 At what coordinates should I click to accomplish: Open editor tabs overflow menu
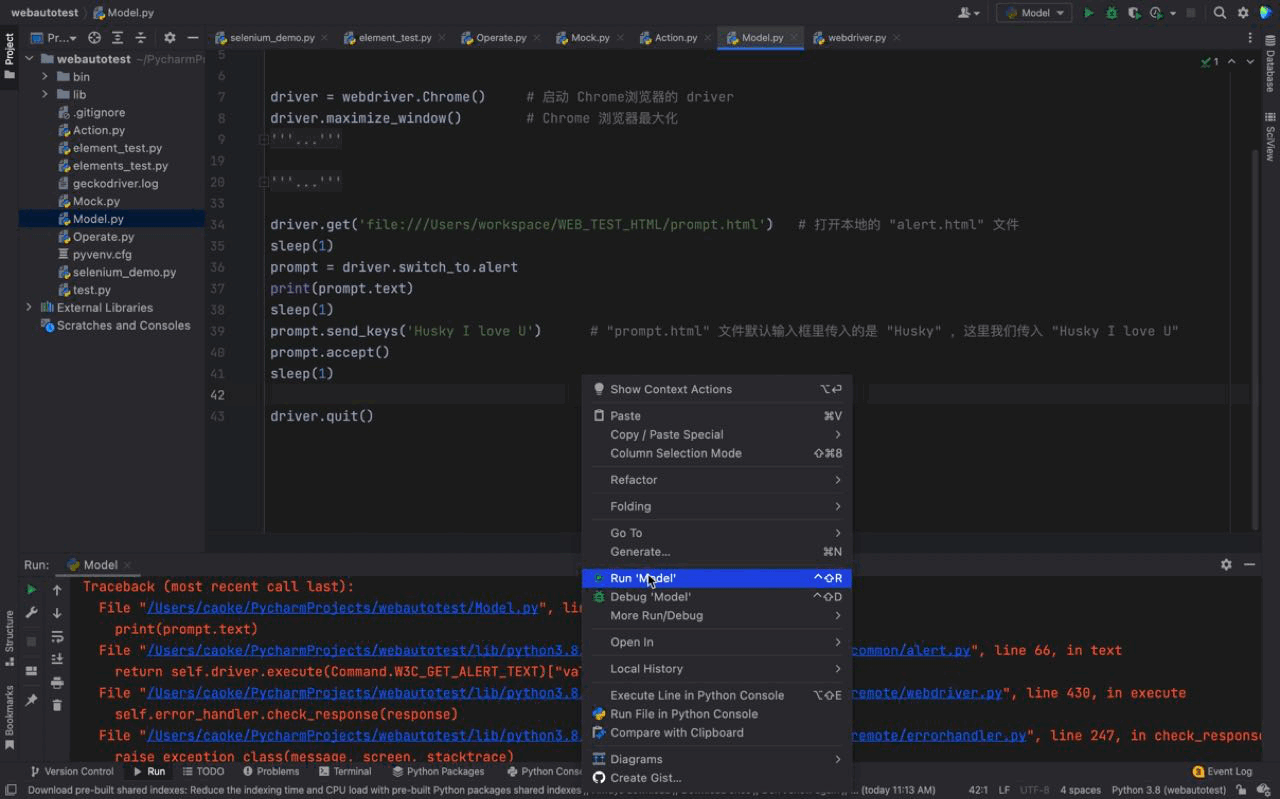click(x=1250, y=38)
